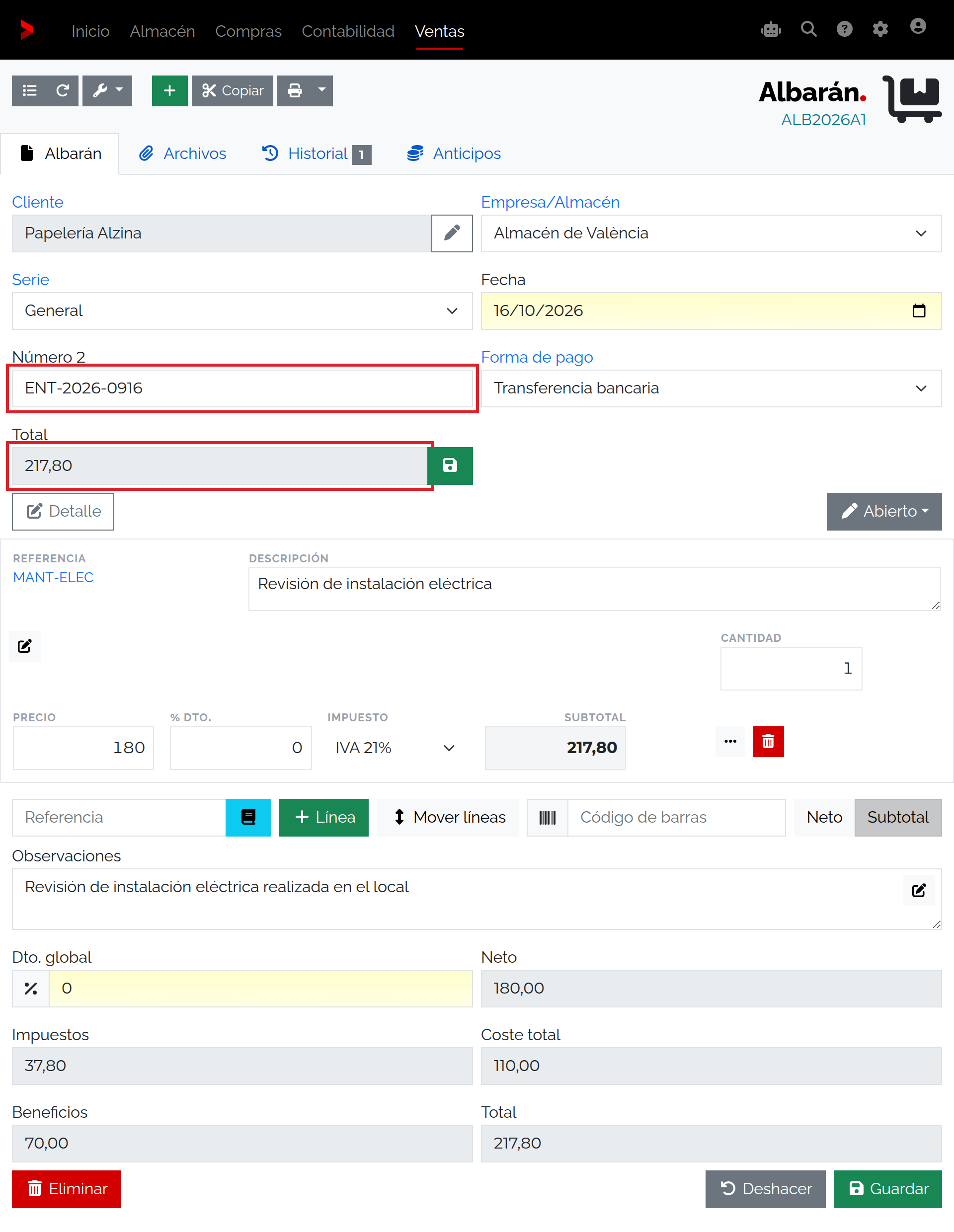The width and height of the screenshot is (954, 1232).
Task: Add a new Línea
Action: coord(324,817)
